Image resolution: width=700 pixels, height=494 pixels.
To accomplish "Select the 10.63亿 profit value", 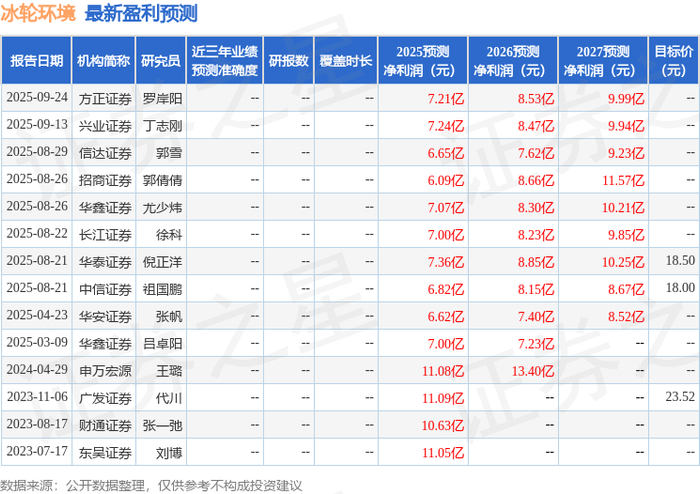I will click(443, 425).
